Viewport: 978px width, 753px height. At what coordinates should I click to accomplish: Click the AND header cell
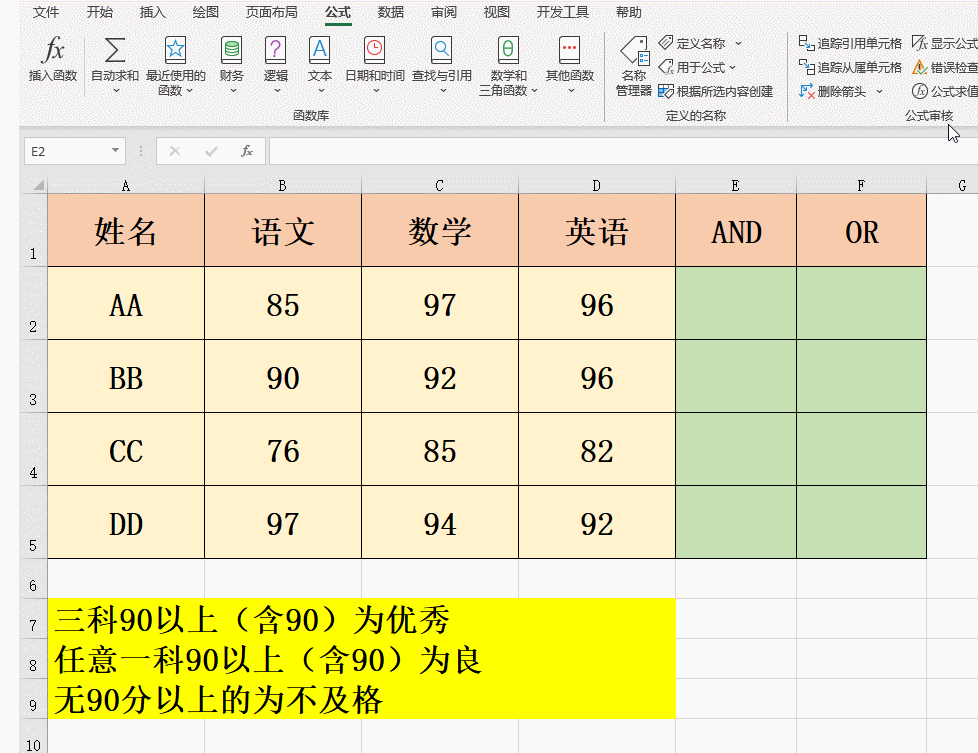pos(736,231)
